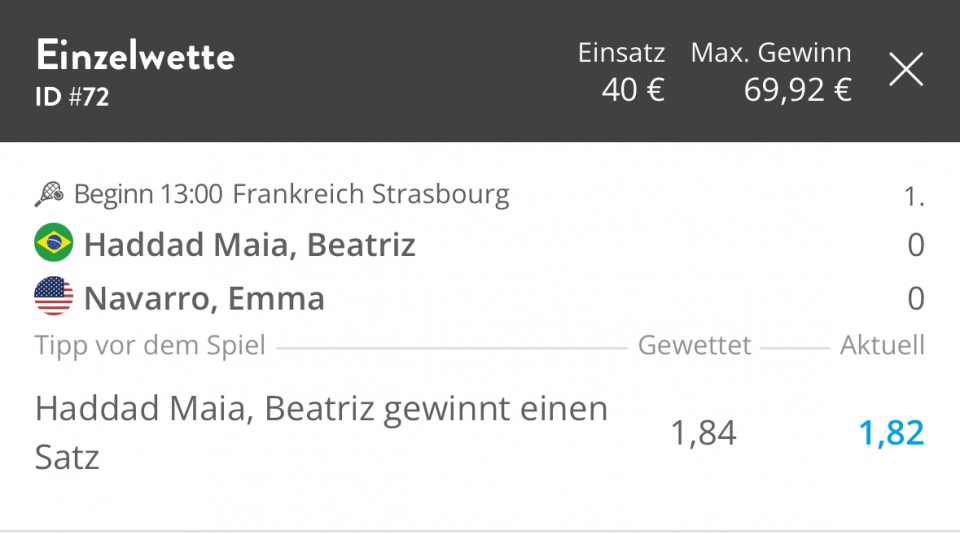Click Navarro's score 0

click(x=916, y=298)
